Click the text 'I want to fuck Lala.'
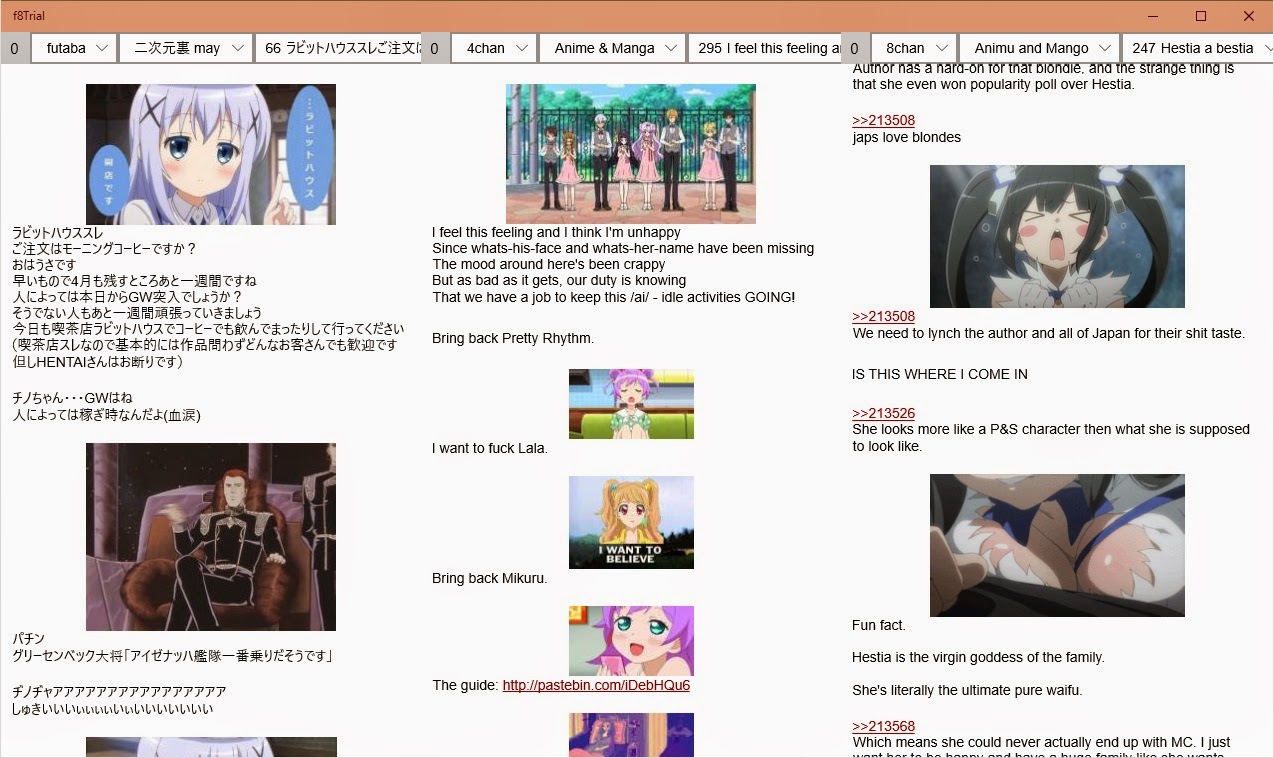This screenshot has width=1274, height=758. 490,448
